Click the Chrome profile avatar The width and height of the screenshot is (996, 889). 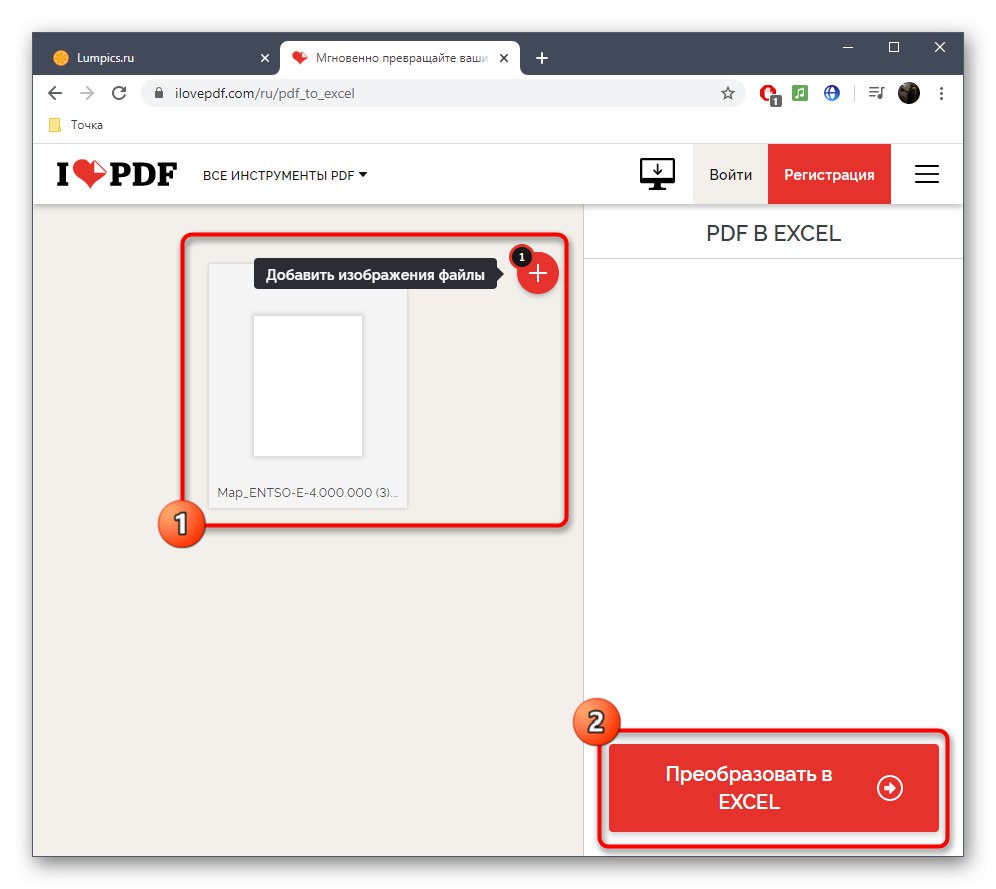point(908,93)
